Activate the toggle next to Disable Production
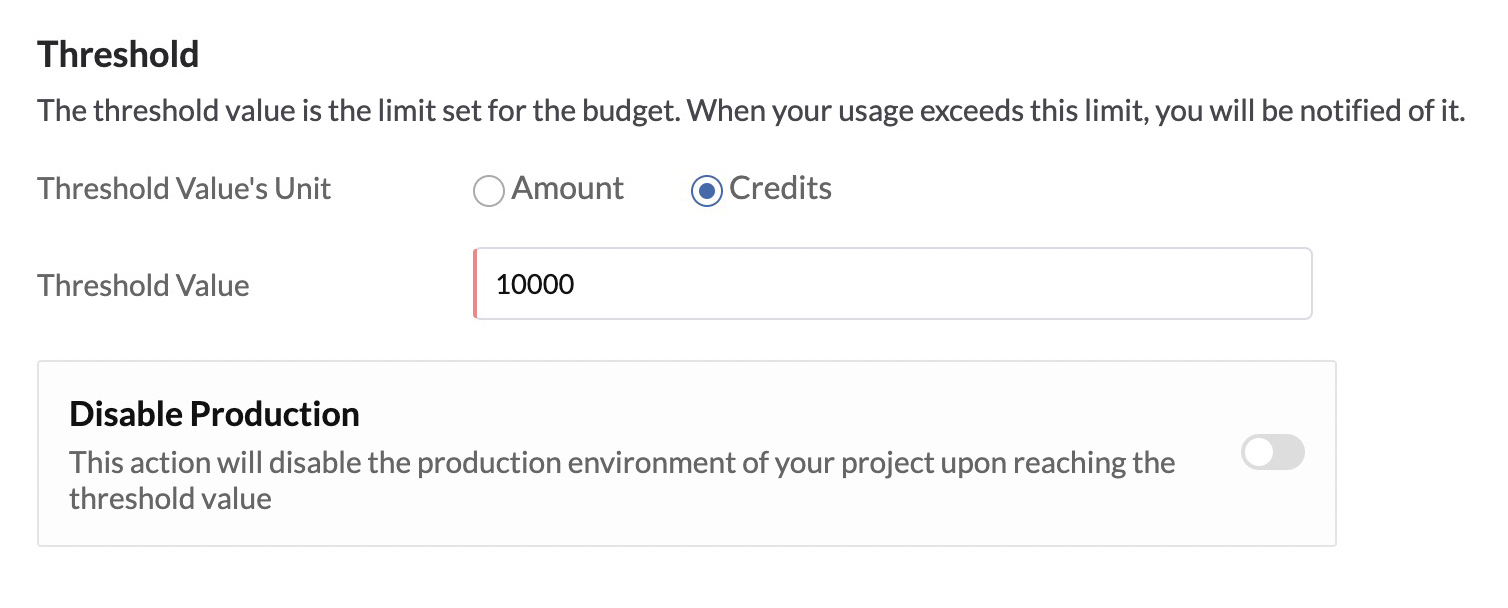Viewport: 1508px width, 608px height. (1272, 452)
